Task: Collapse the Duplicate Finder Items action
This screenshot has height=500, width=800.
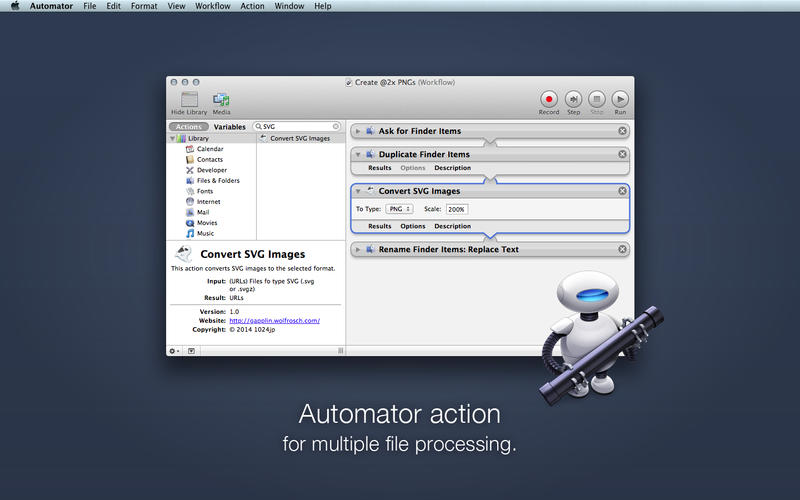Action: point(358,155)
